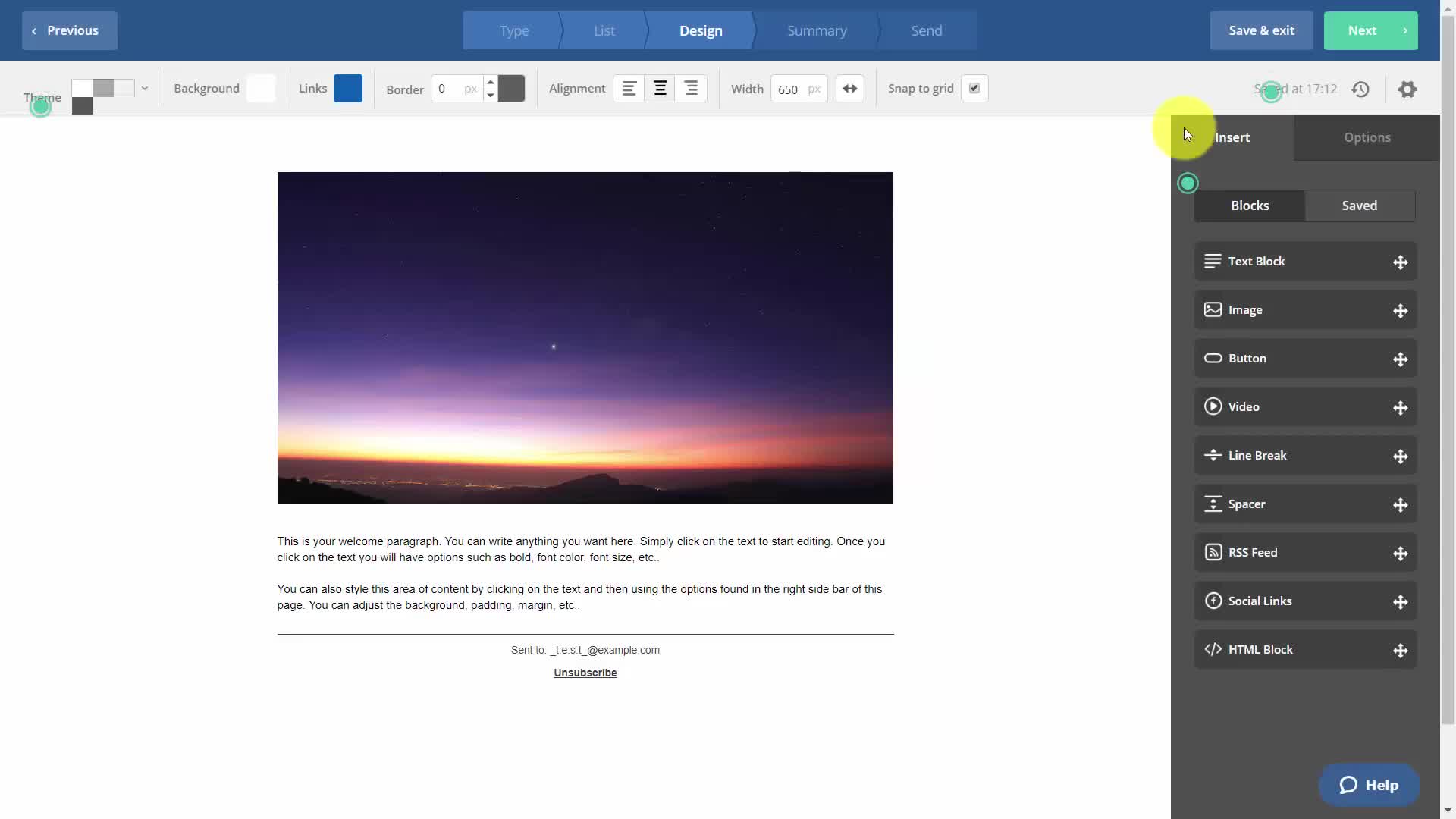Set alignment to left

(x=629, y=89)
